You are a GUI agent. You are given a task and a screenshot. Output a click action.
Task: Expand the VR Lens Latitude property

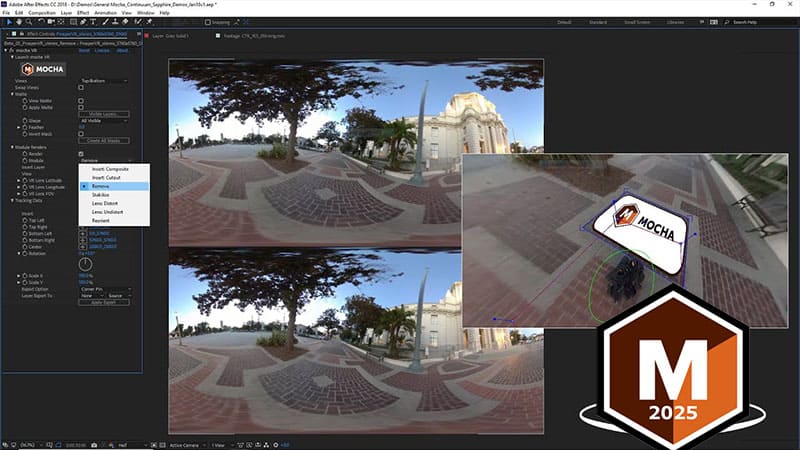[x=19, y=181]
